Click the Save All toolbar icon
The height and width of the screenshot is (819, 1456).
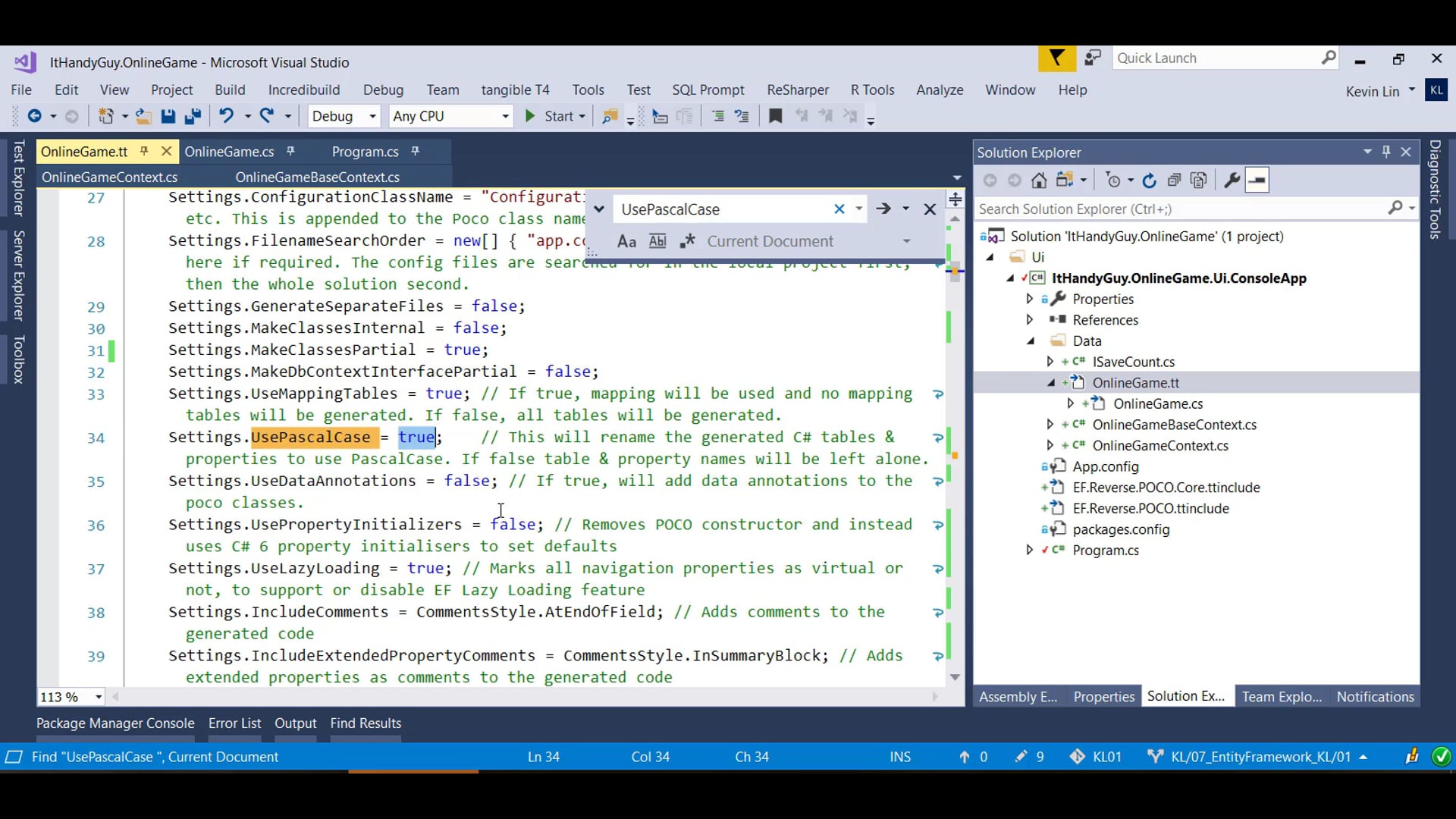click(x=193, y=116)
